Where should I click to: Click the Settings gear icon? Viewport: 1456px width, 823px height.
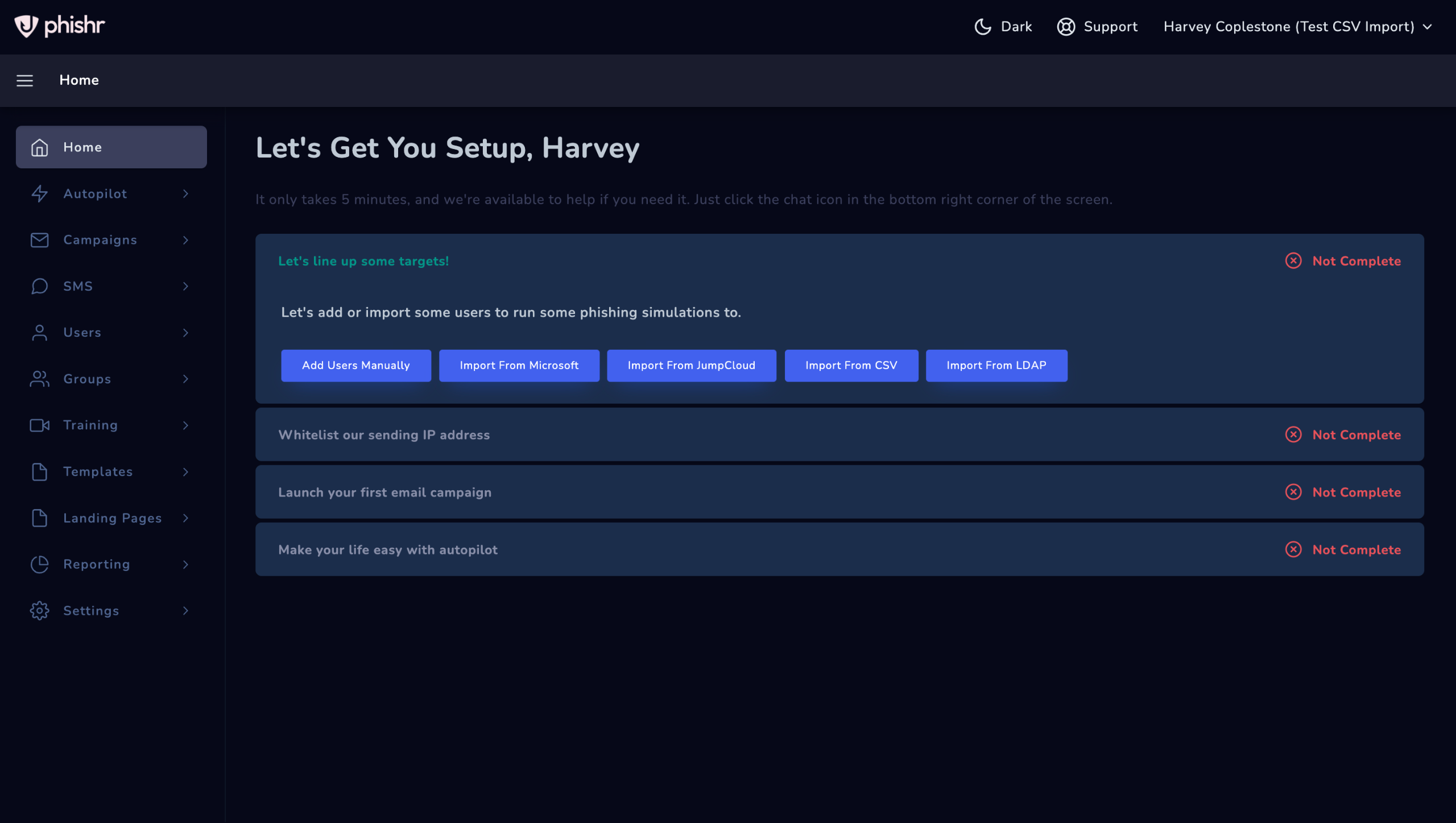point(39,611)
